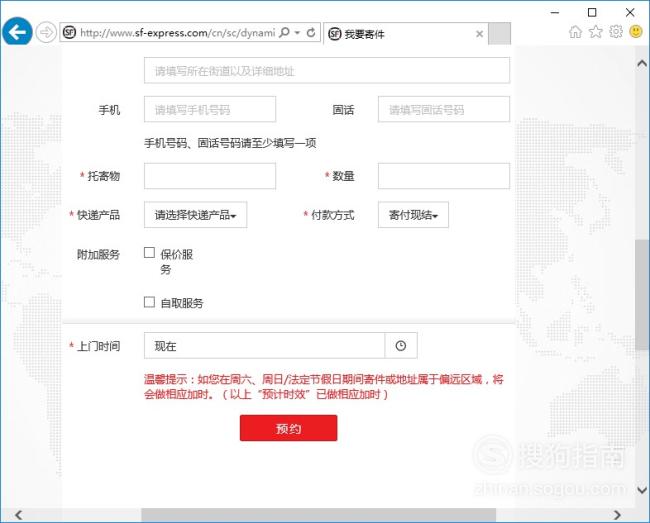The height and width of the screenshot is (523, 650).
Task: Open the 寄付现结 payment method dropdown
Action: coord(413,215)
